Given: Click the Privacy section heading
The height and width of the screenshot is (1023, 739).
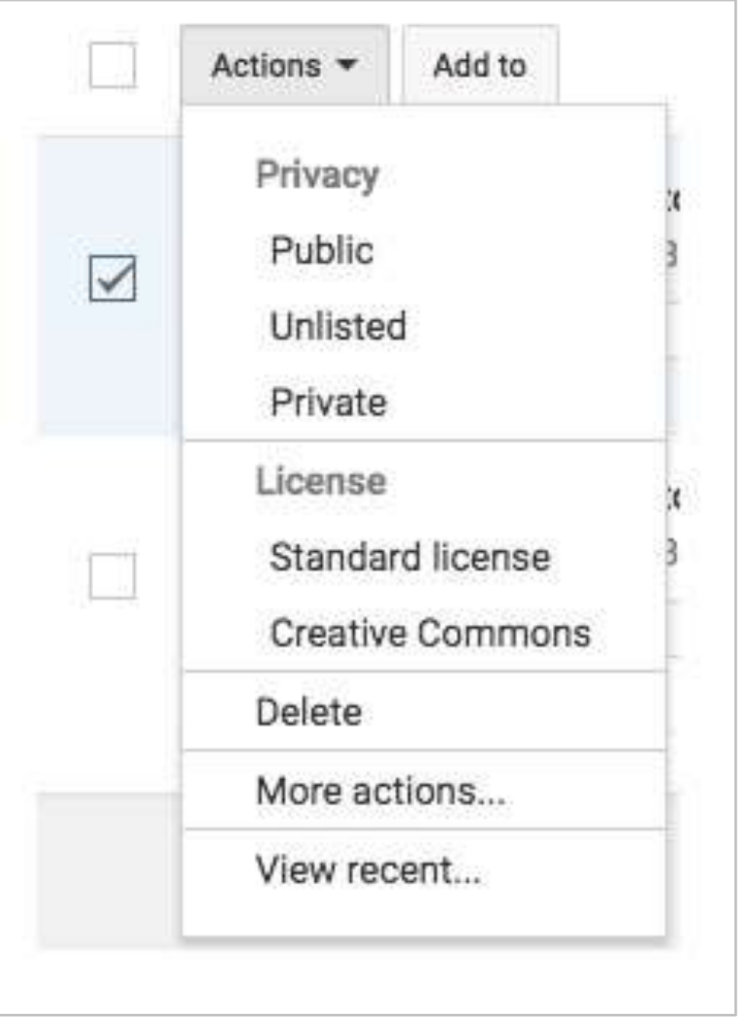Looking at the screenshot, I should 317,175.
